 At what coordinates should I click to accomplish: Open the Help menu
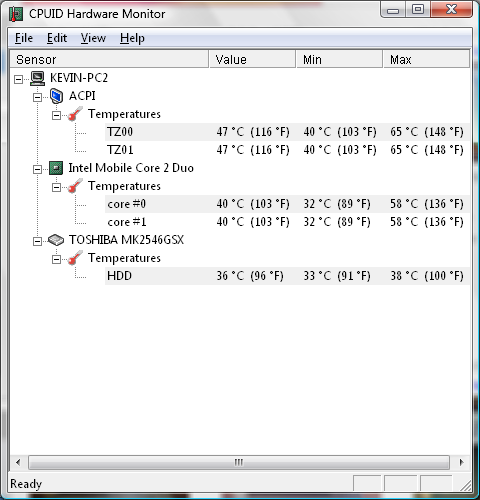tap(132, 38)
